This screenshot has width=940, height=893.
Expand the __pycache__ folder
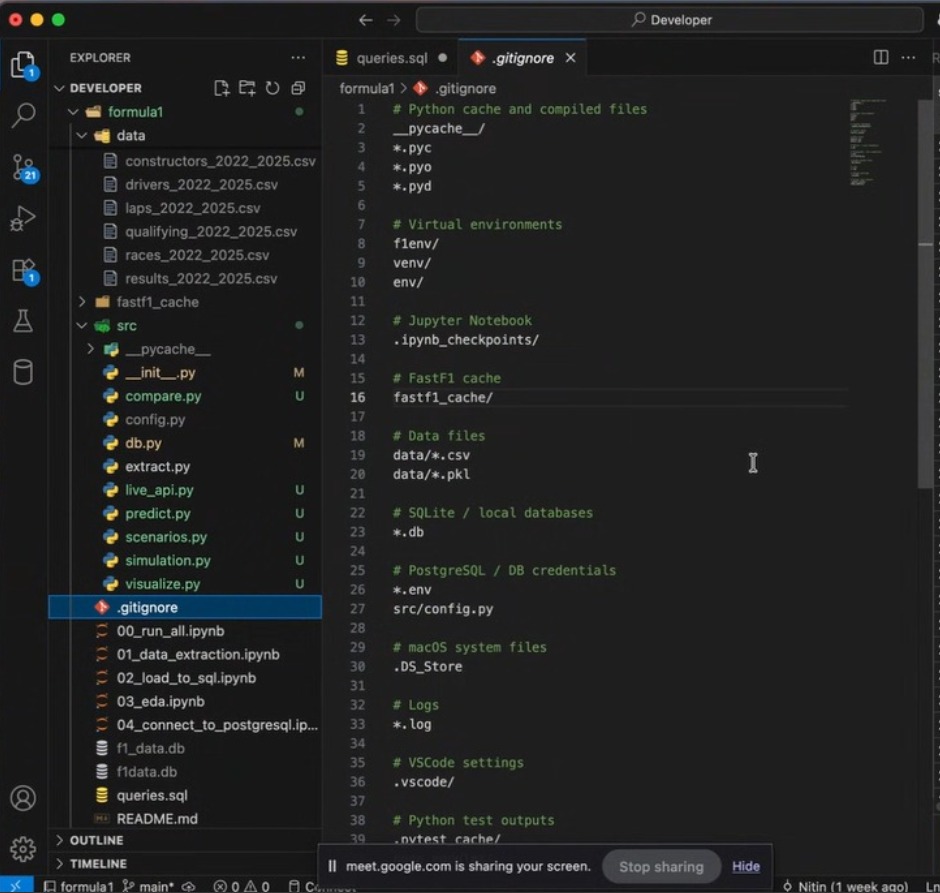coord(91,349)
